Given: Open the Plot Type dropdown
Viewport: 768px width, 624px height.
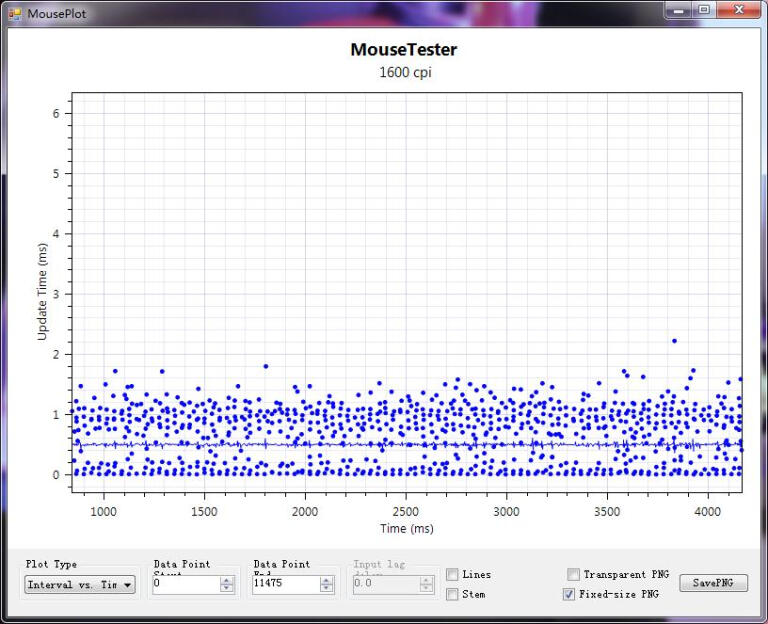Looking at the screenshot, I should tap(80, 585).
